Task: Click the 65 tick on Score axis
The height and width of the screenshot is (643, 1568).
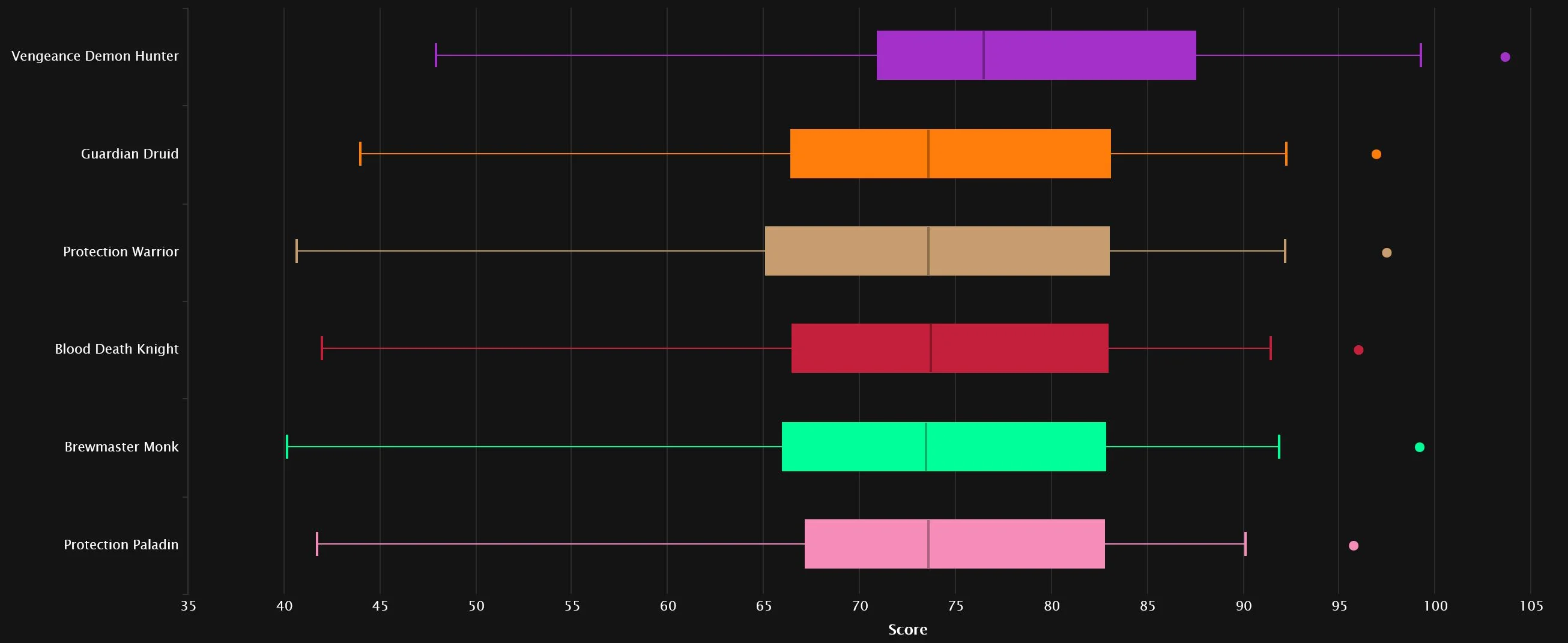Action: coord(763,606)
